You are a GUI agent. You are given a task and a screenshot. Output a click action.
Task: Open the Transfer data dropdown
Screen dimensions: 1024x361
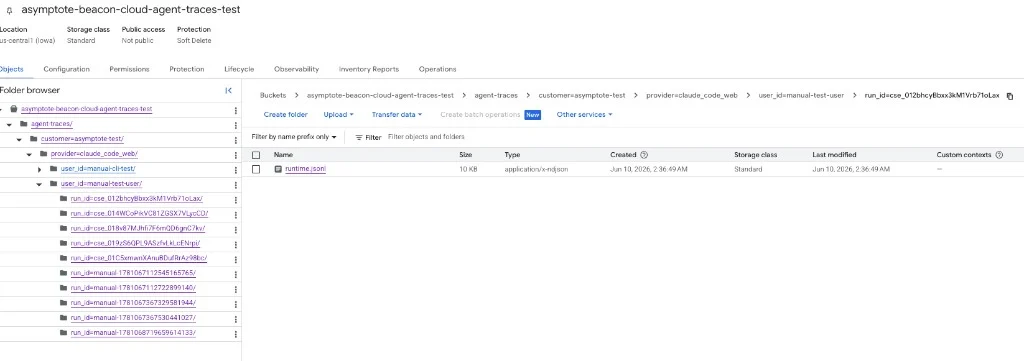[397, 114]
